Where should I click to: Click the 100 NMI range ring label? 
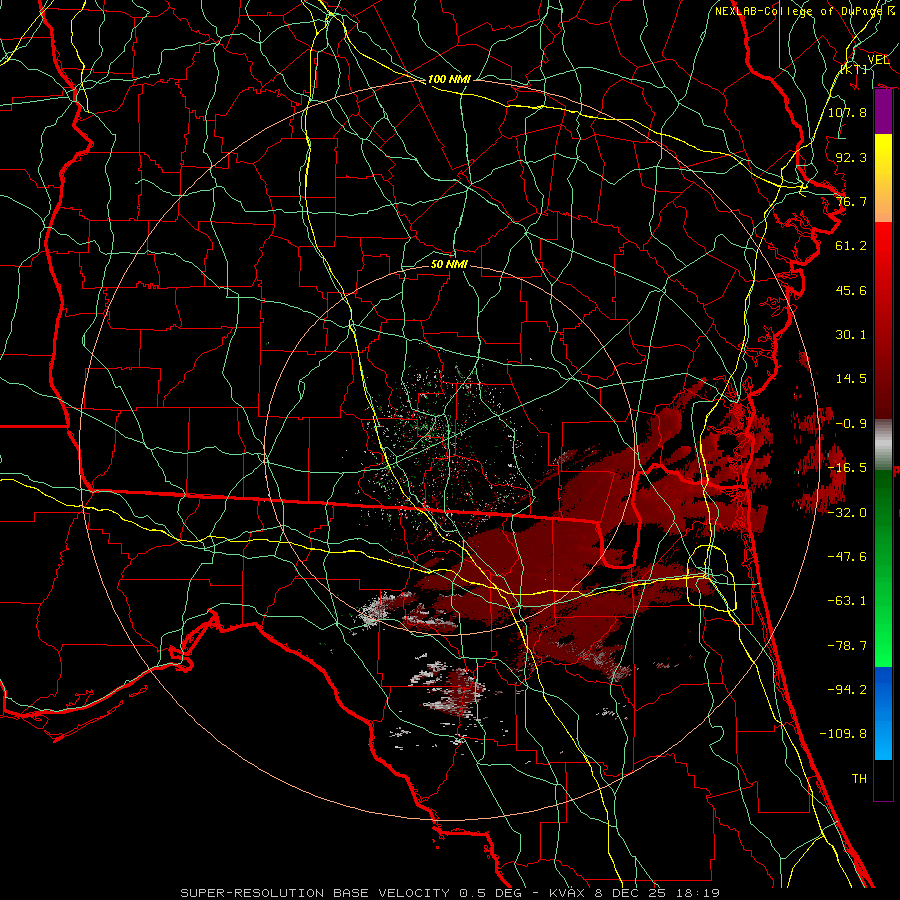pos(449,79)
